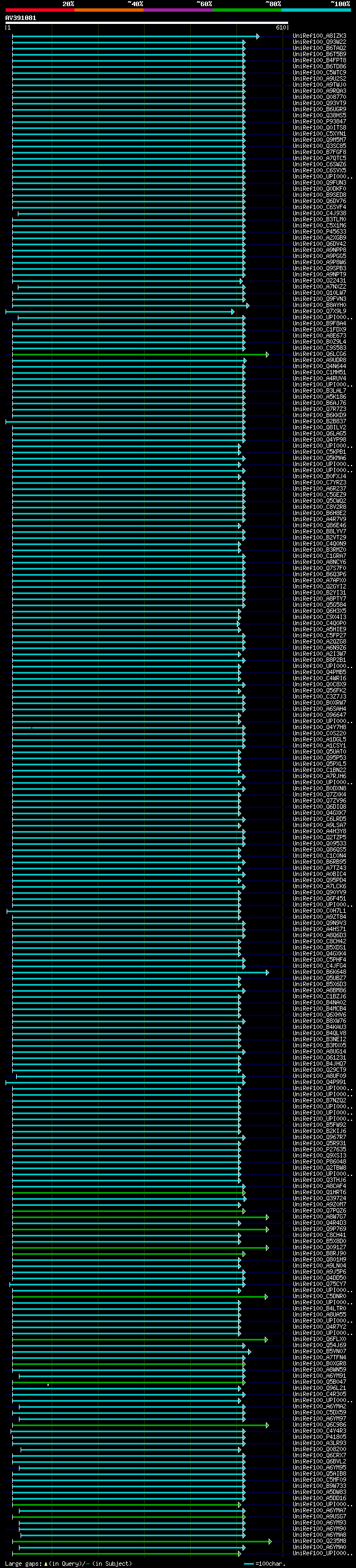Open hit UniRef100_Q9FUN3

[x=319, y=182]
